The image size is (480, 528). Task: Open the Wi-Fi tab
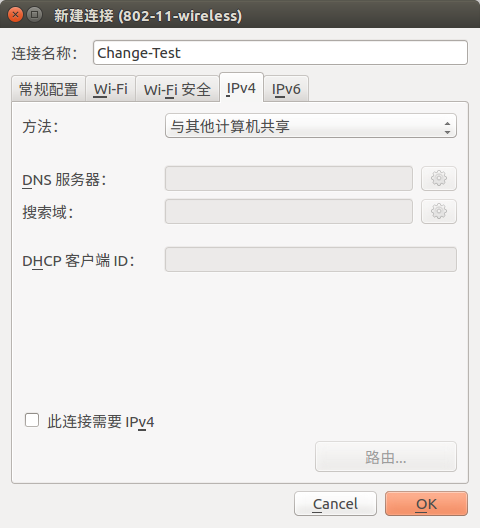110,89
